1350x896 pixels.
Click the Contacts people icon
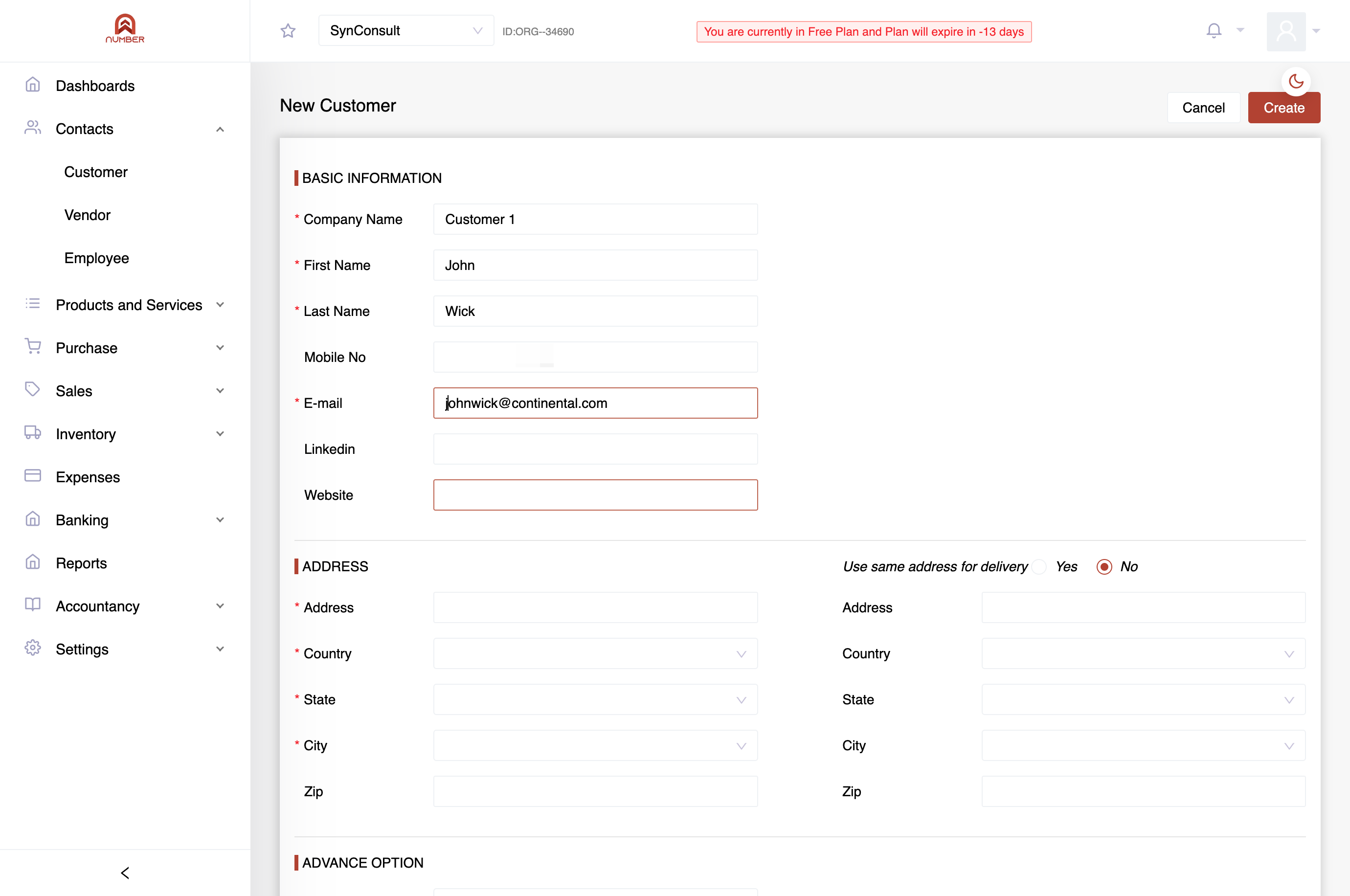click(33, 128)
